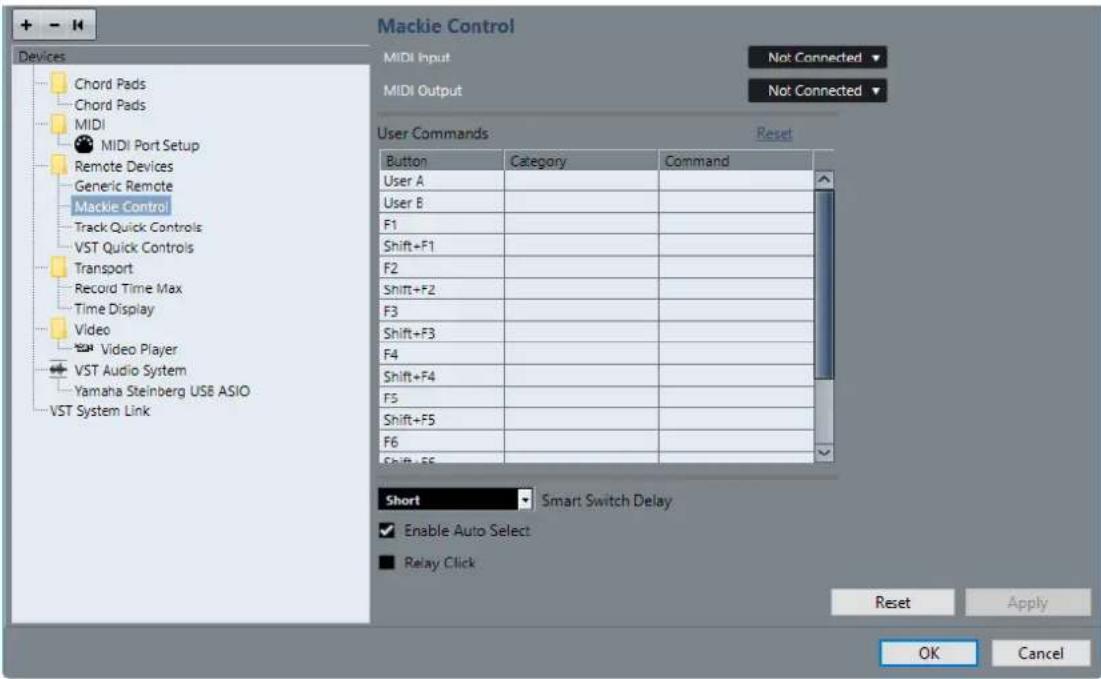The image size is (1101, 679).
Task: Click the commands table scrollbar thumb
Action: click(x=824, y=284)
